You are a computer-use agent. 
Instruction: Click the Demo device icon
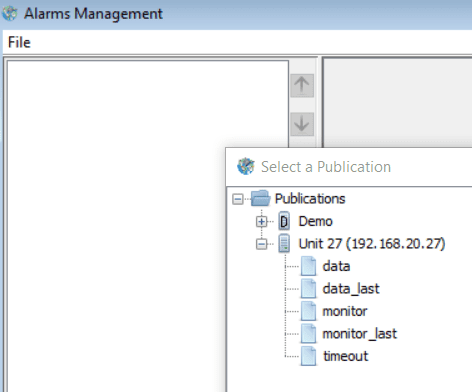[x=284, y=221]
